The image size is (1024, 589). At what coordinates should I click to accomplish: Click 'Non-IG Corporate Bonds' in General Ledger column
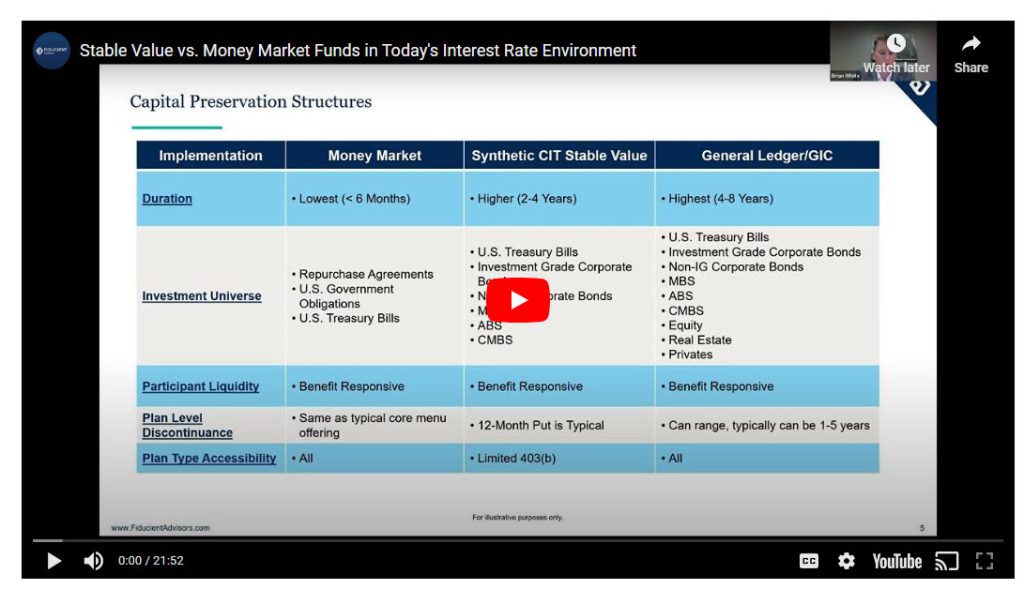click(736, 267)
